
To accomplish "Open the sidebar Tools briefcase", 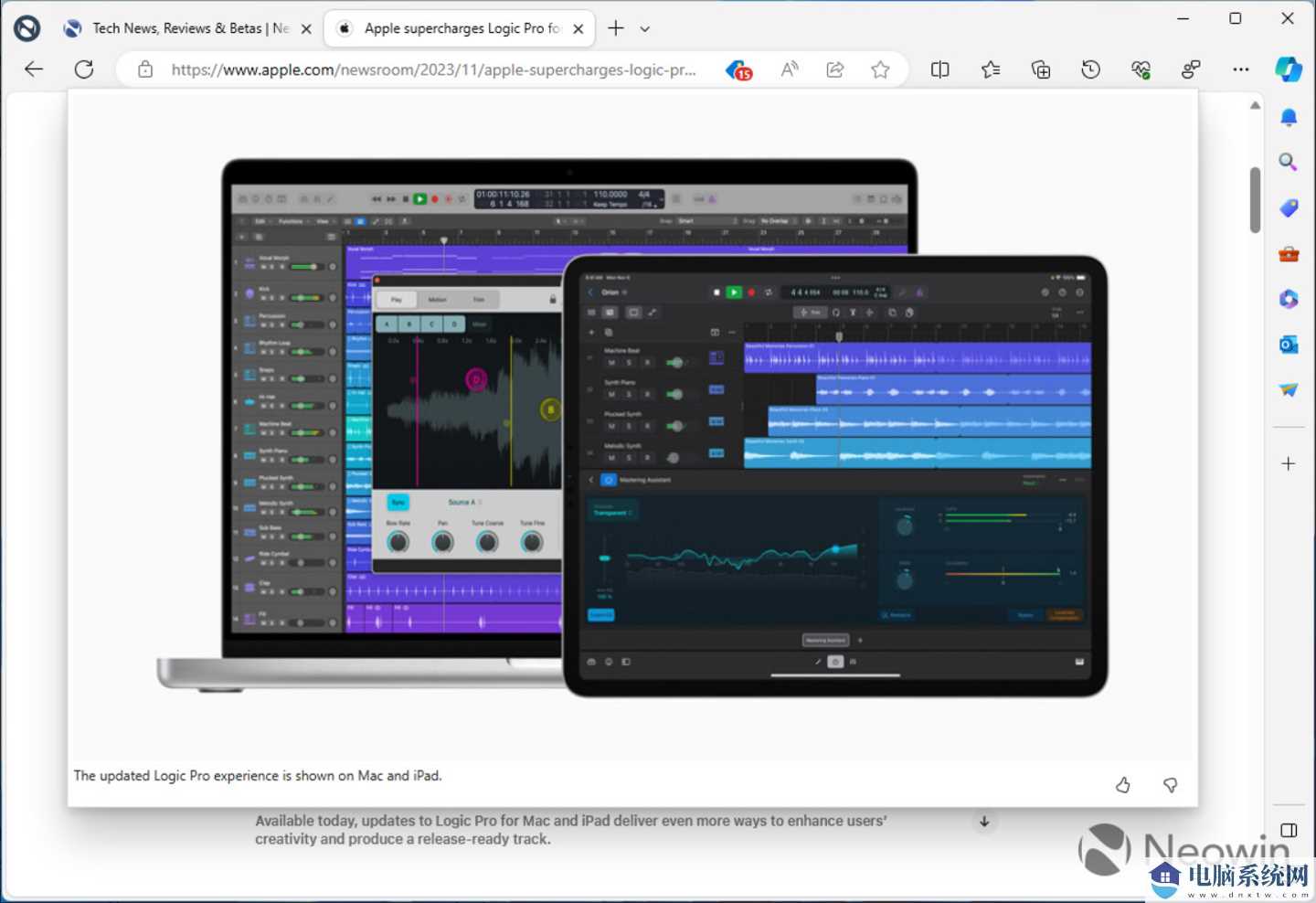I will click(x=1289, y=254).
